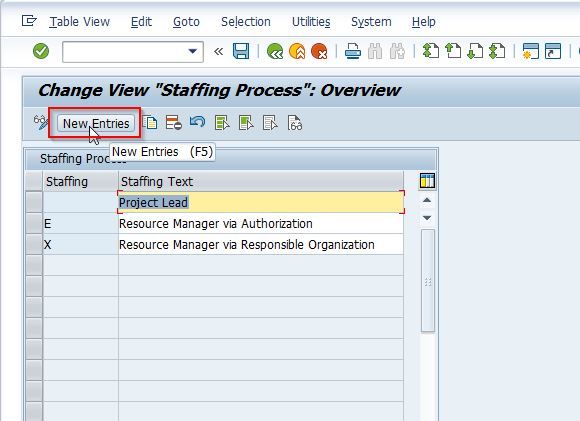The width and height of the screenshot is (580, 421).
Task: Click the Staffing cell containing X
Action: tap(80, 245)
